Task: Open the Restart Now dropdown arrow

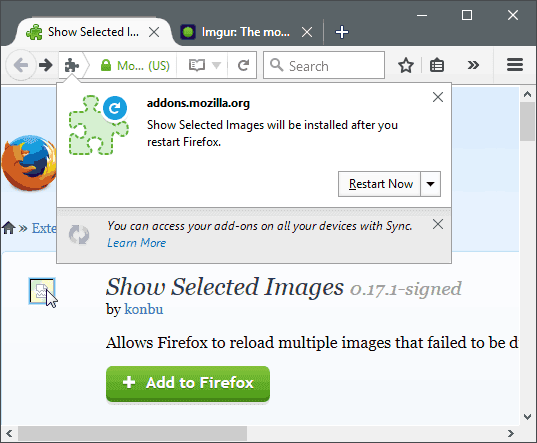Action: click(x=430, y=184)
